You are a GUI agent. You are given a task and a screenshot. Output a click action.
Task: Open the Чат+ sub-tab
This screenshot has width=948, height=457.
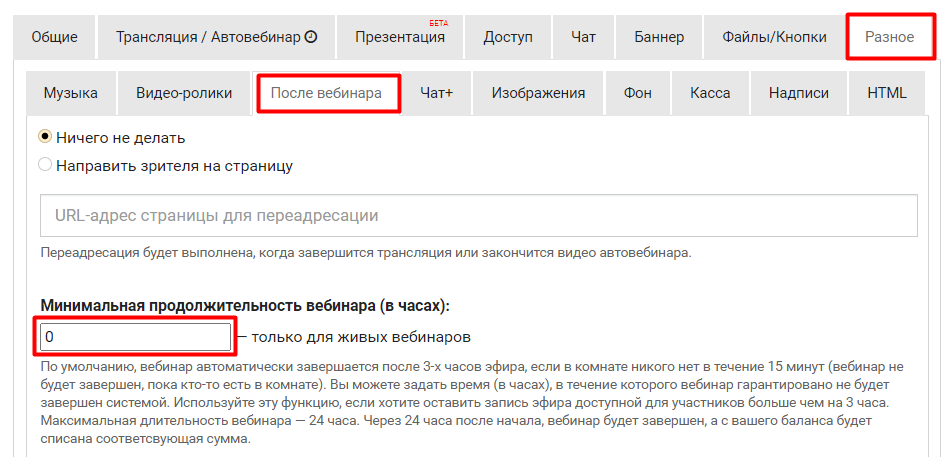[x=436, y=93]
